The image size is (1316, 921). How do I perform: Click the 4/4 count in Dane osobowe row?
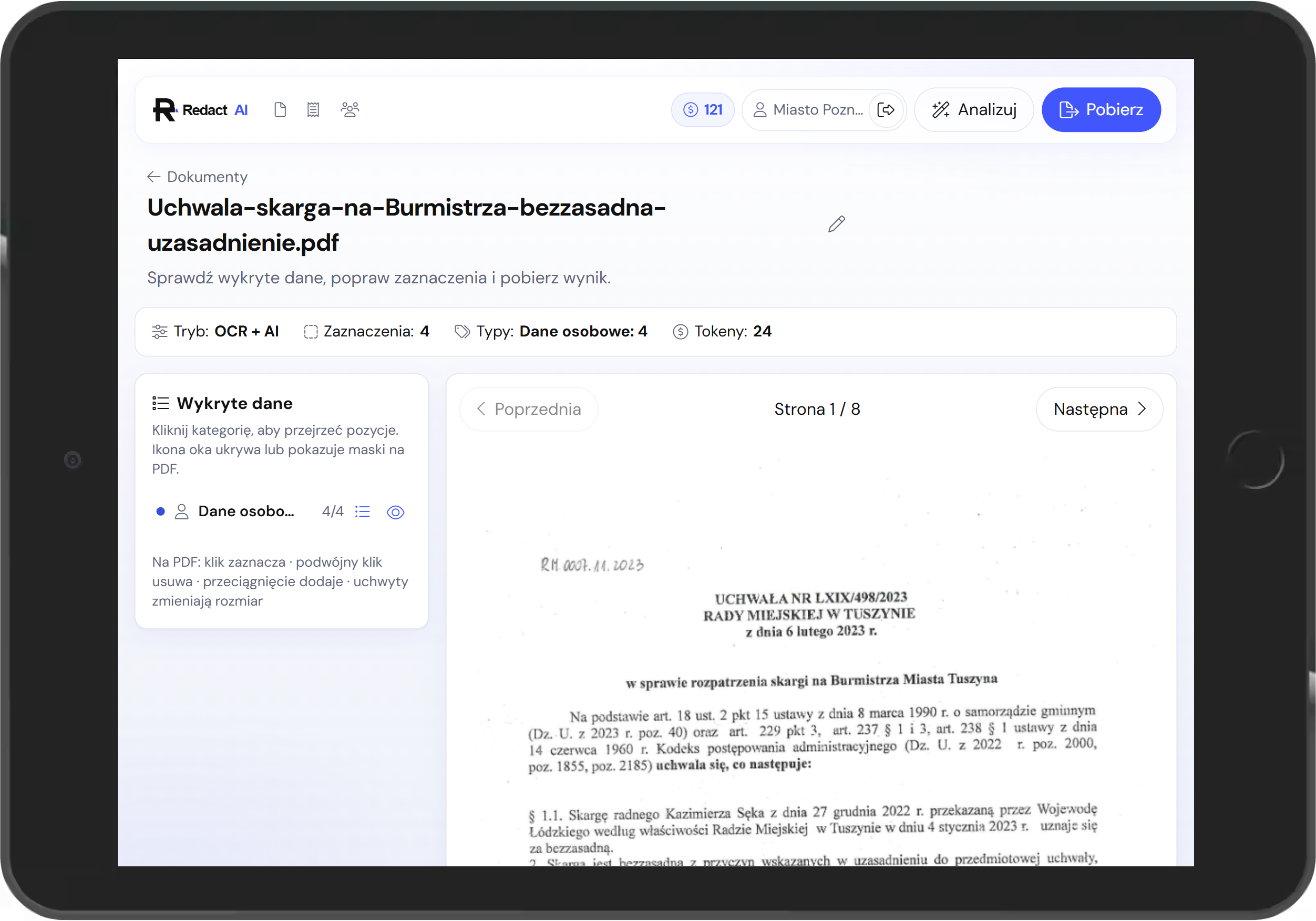tap(333, 511)
